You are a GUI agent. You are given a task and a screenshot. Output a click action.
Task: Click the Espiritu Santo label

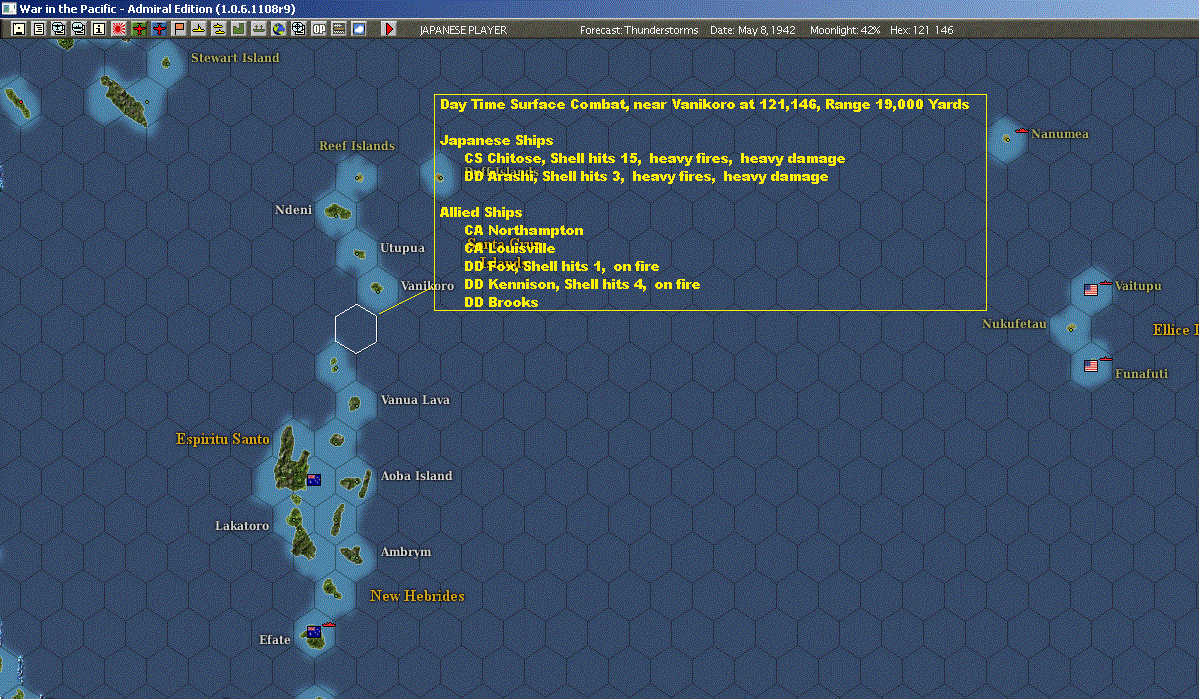click(x=223, y=439)
